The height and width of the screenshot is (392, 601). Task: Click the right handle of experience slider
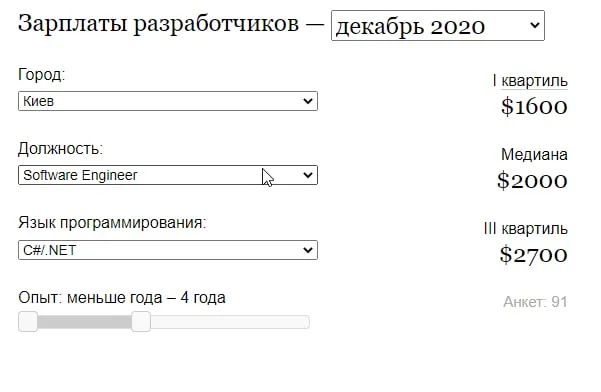click(141, 321)
